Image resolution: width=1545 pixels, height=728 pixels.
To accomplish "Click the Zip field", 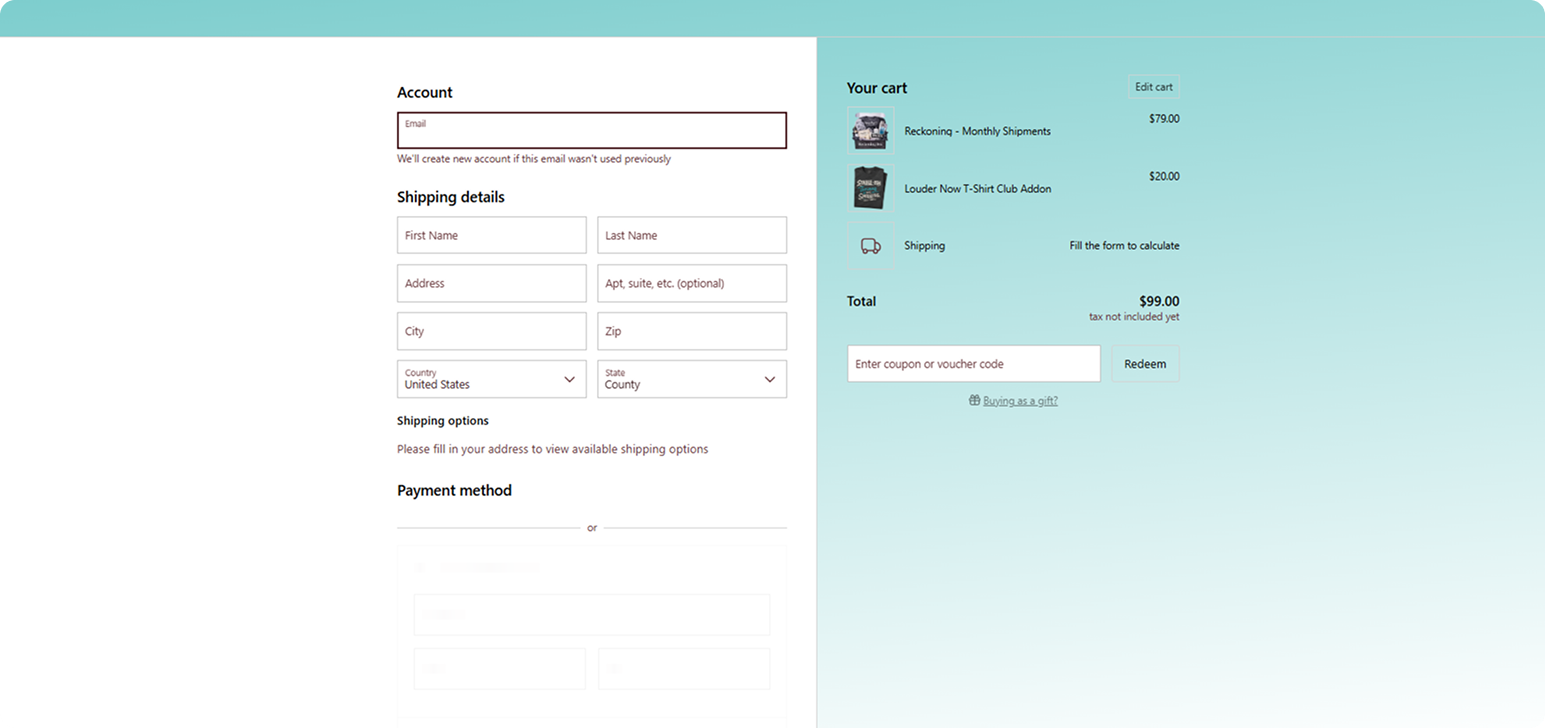I will (x=692, y=331).
